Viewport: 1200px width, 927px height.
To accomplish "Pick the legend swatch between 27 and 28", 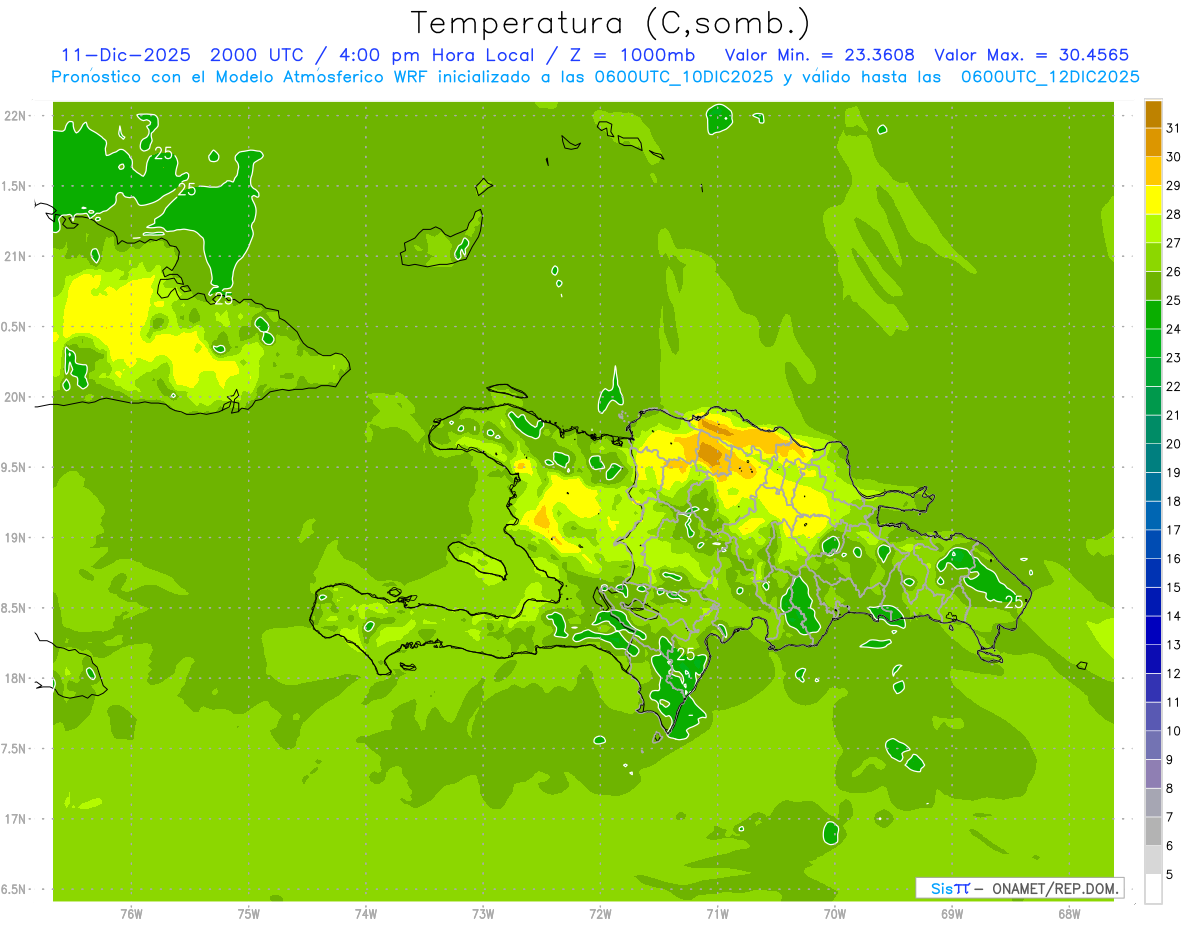I will [1153, 229].
